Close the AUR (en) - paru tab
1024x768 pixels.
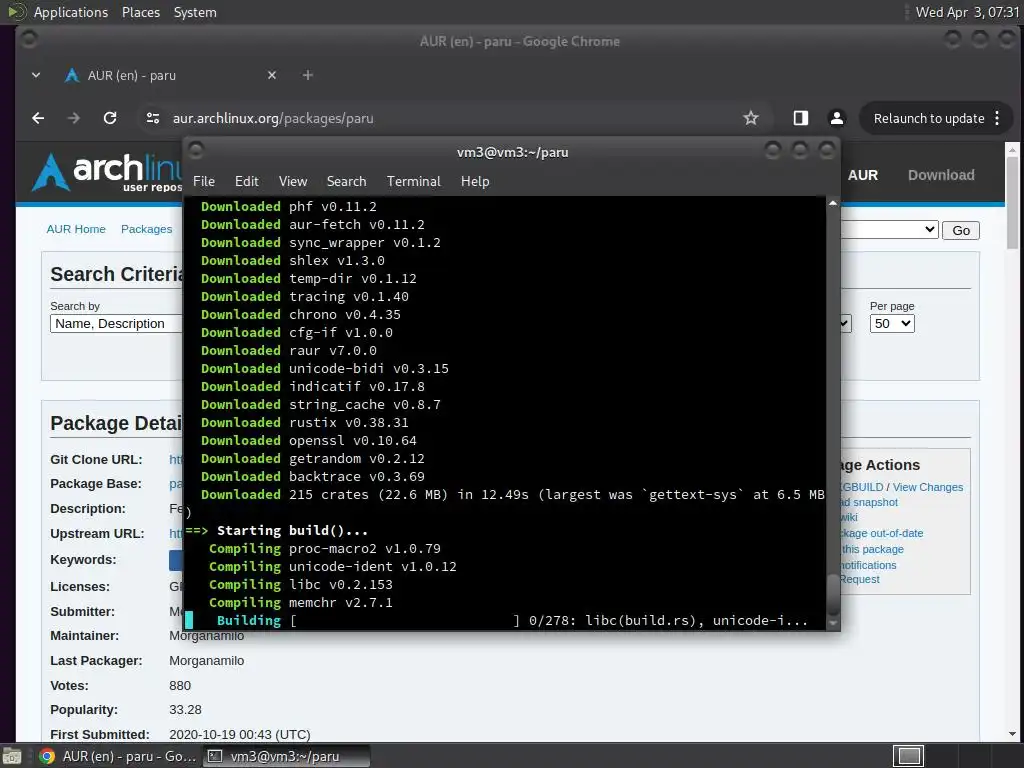272,75
